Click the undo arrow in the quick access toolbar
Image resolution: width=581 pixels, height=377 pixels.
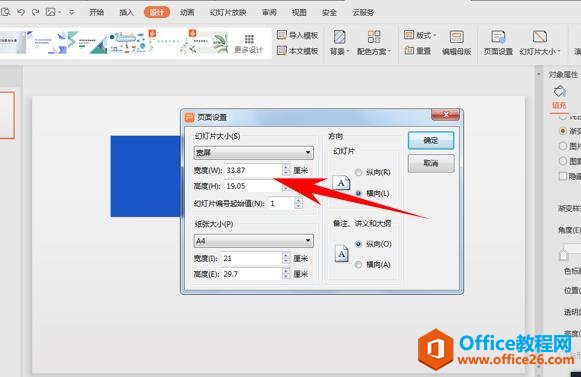pyautogui.click(x=21, y=12)
